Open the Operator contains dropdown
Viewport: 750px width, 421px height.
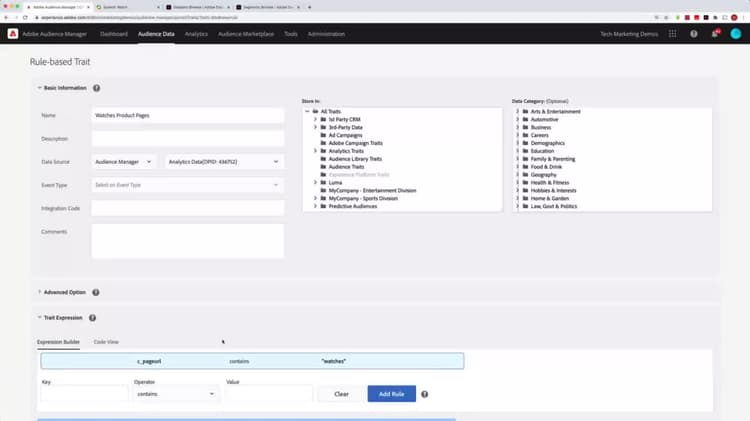176,394
